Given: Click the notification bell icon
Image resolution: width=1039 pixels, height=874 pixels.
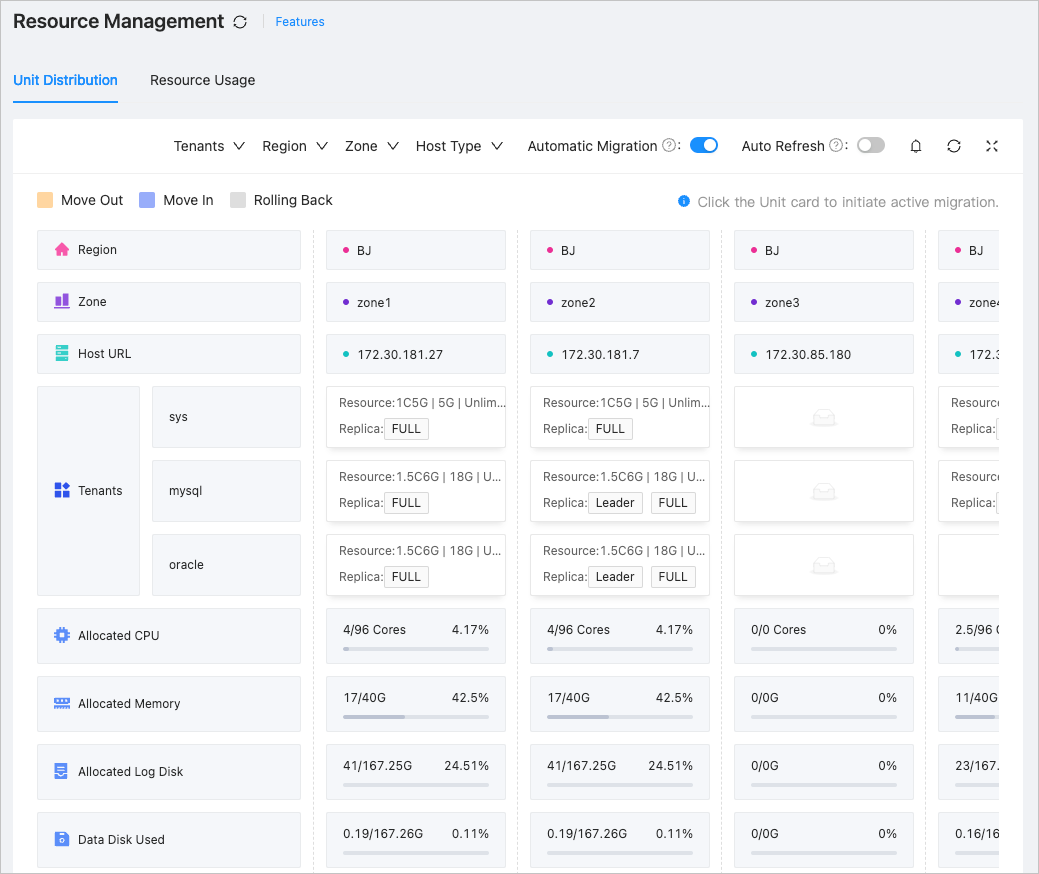Looking at the screenshot, I should [915, 146].
